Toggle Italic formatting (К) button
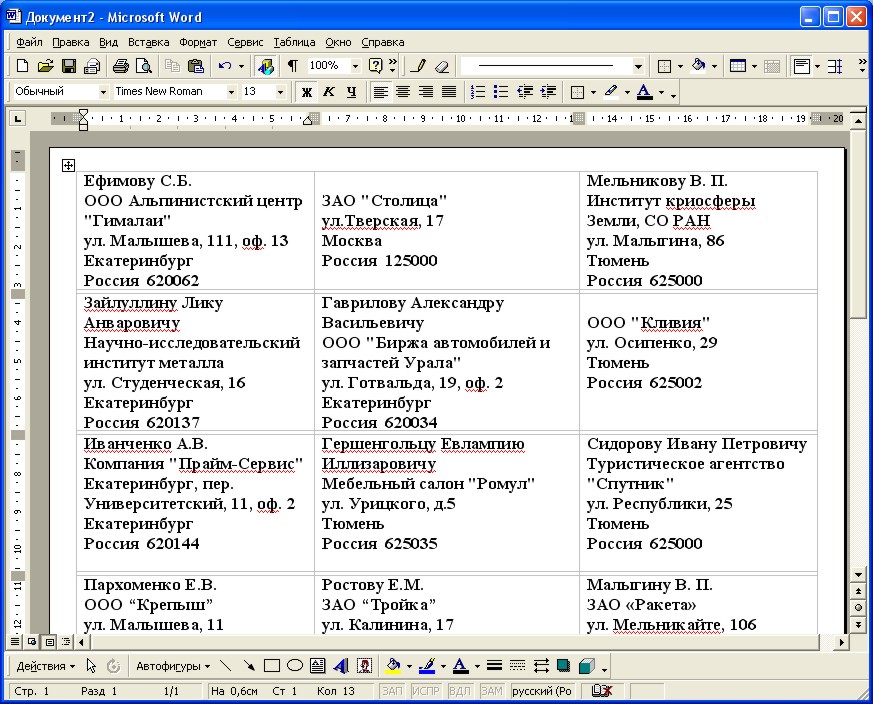Image resolution: width=873 pixels, height=704 pixels. 328,92
